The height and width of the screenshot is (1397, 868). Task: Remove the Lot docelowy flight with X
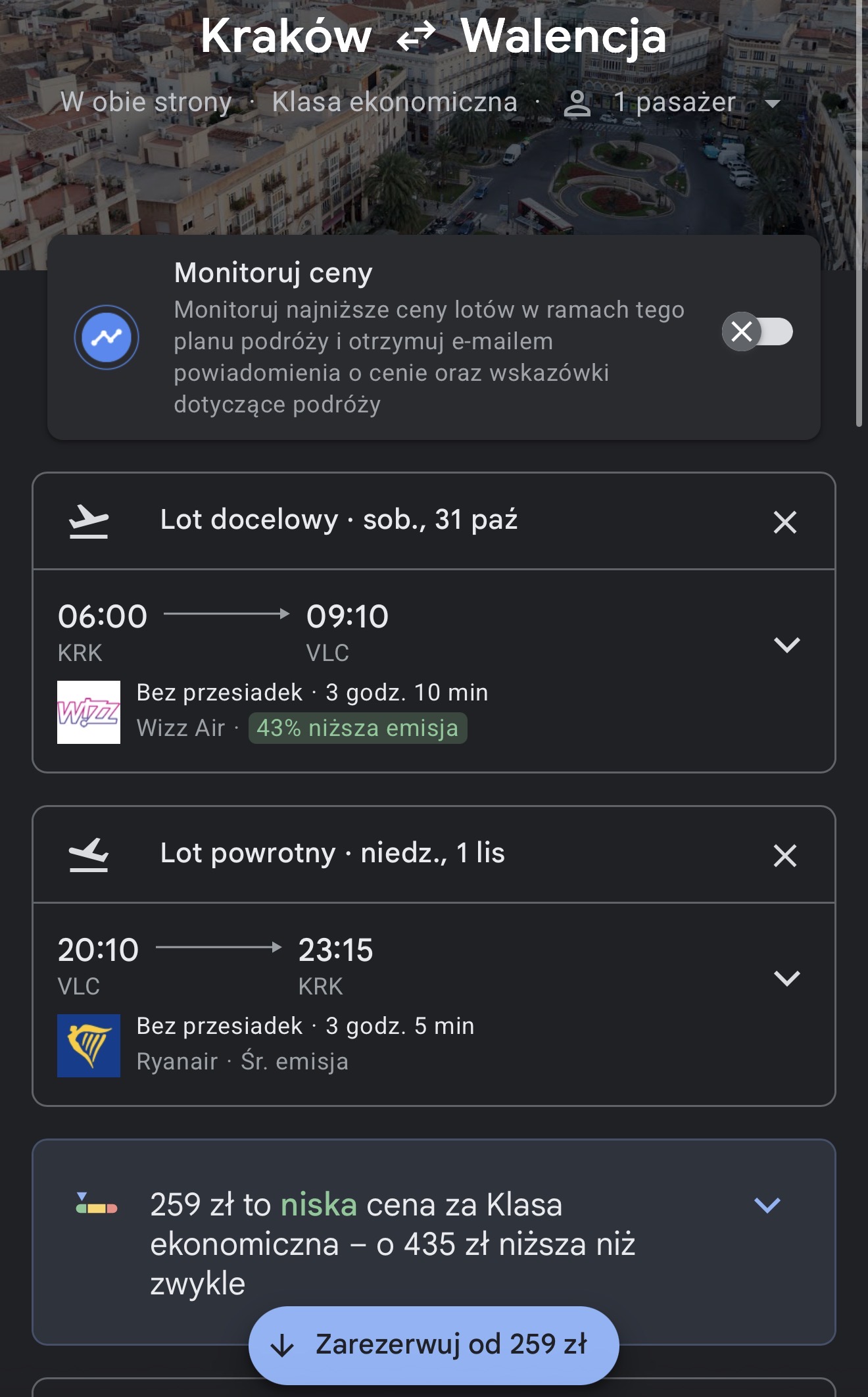coord(785,522)
